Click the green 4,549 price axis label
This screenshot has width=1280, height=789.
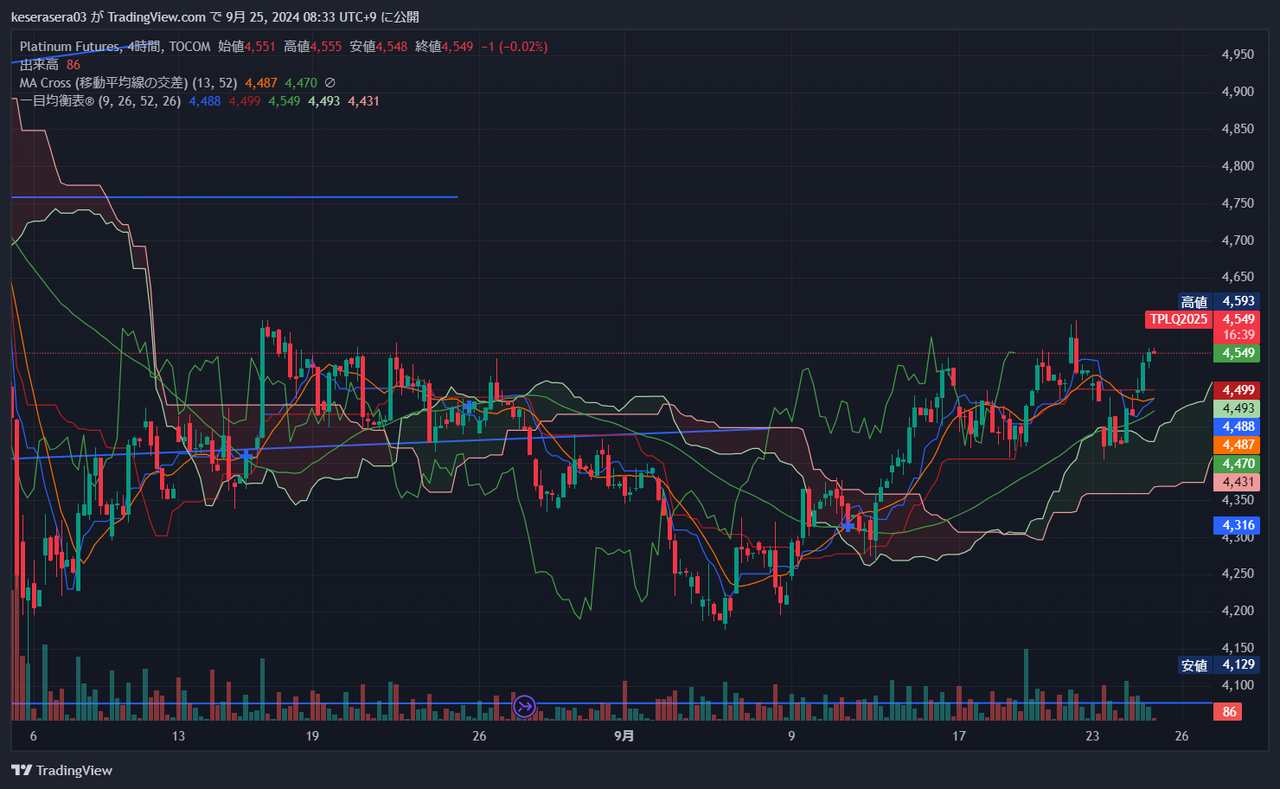(x=1236, y=353)
